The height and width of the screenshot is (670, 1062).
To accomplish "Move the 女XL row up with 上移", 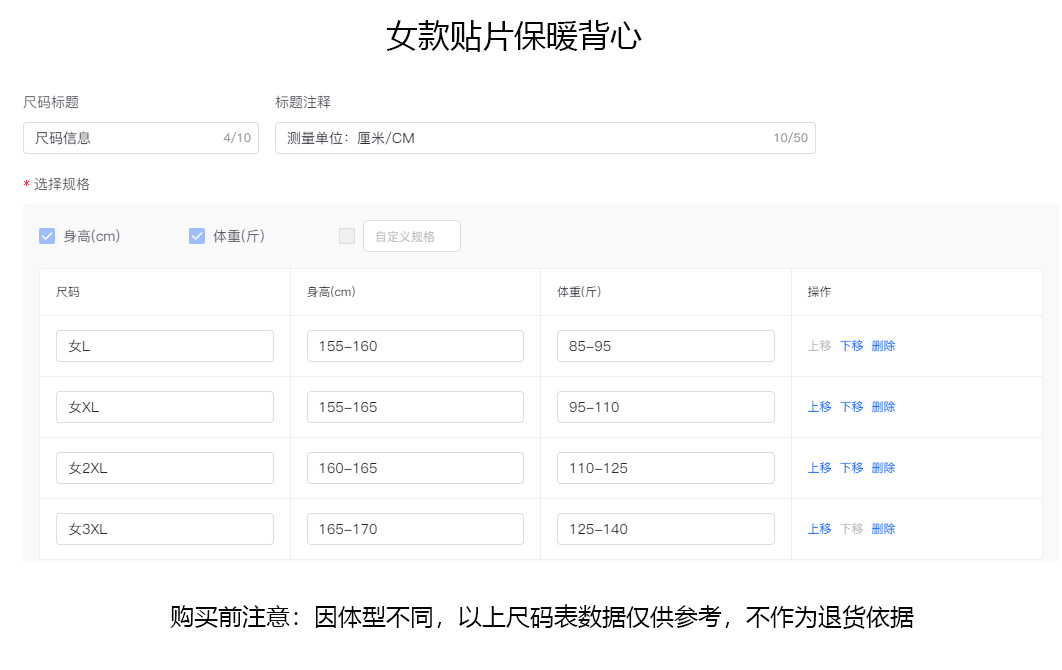I will pyautogui.click(x=819, y=406).
